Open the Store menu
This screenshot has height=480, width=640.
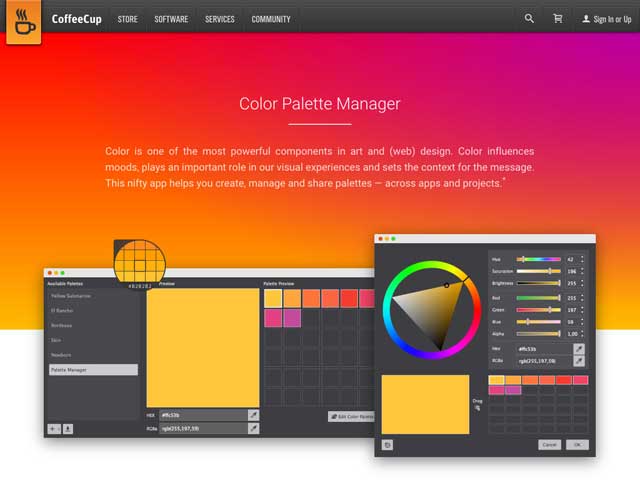127,19
